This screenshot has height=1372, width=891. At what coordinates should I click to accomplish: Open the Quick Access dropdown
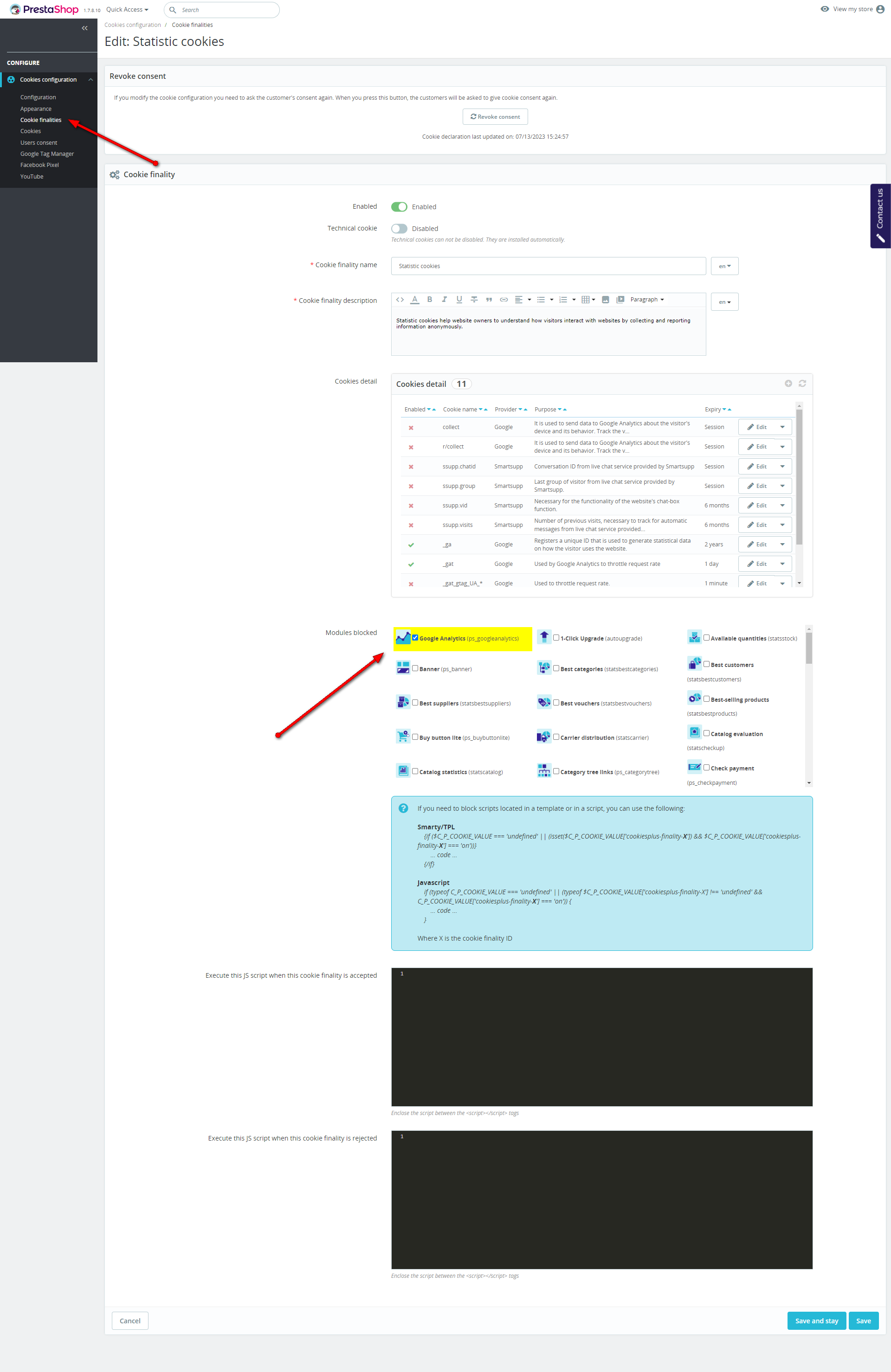(128, 10)
